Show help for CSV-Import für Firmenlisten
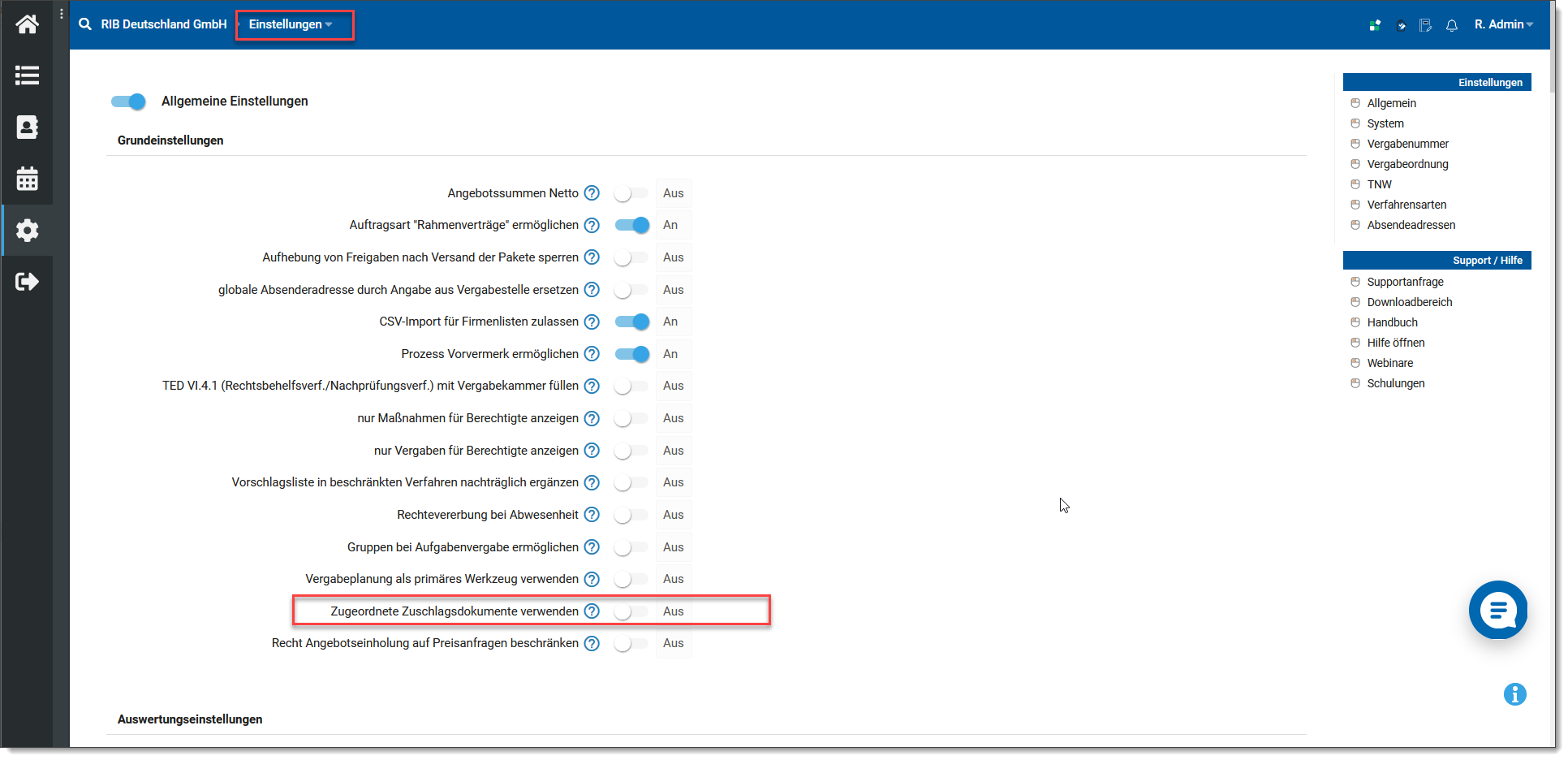The height and width of the screenshot is (760, 1568). tap(592, 322)
